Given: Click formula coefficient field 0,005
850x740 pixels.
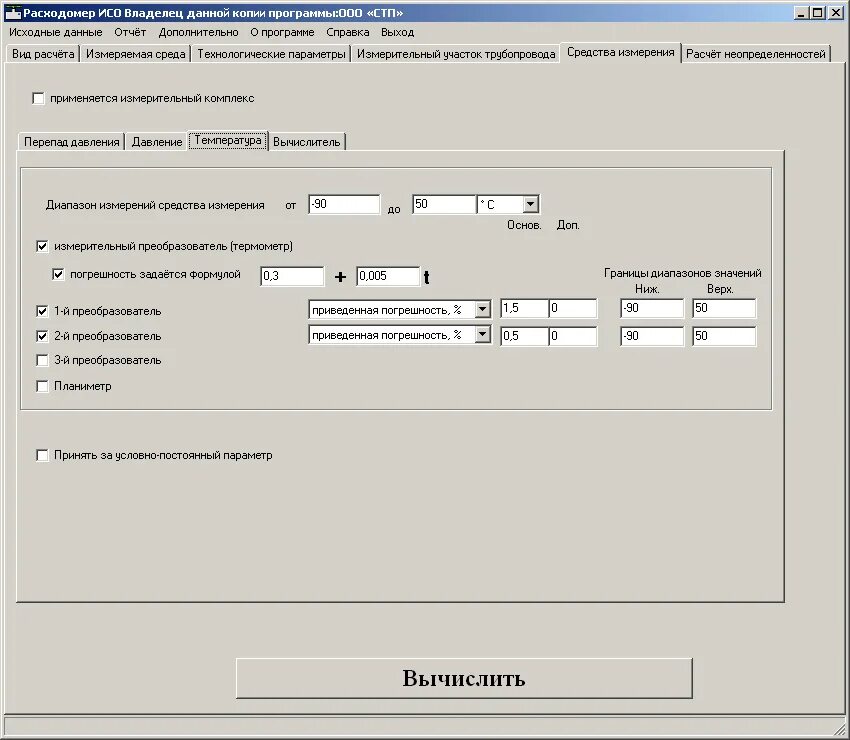Looking at the screenshot, I should (x=388, y=276).
